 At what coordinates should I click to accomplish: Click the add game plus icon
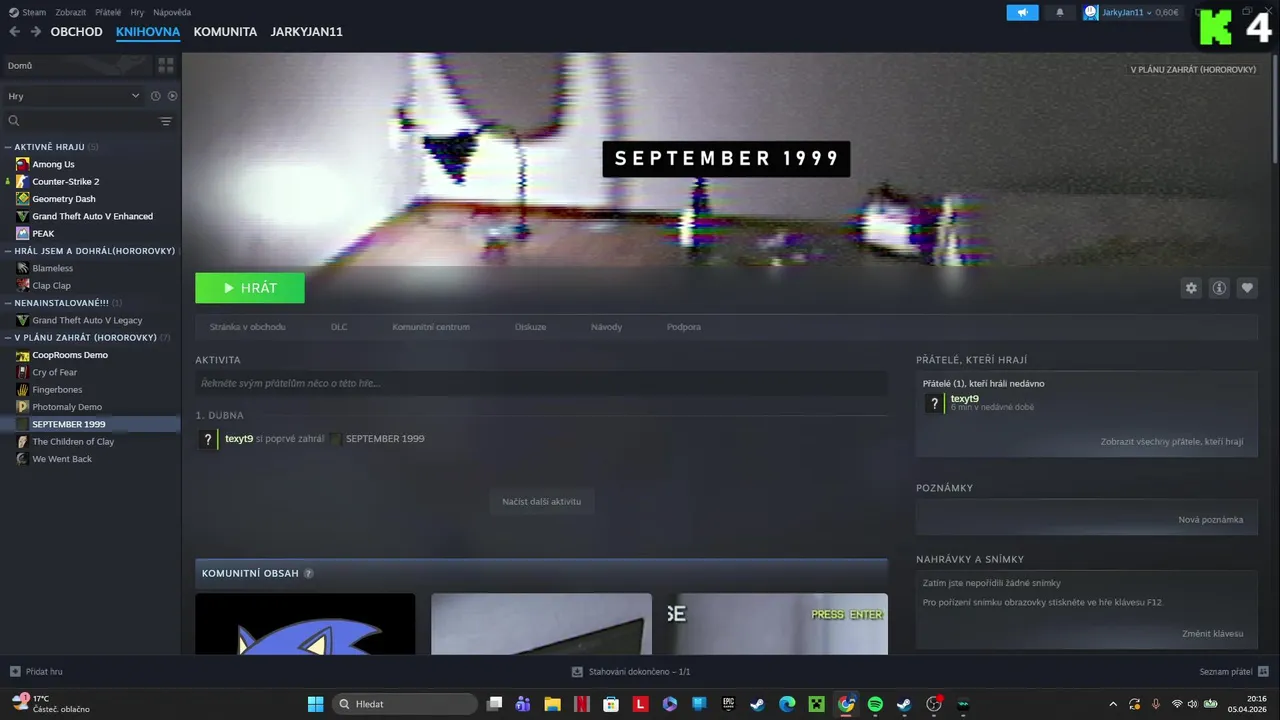pyautogui.click(x=15, y=672)
